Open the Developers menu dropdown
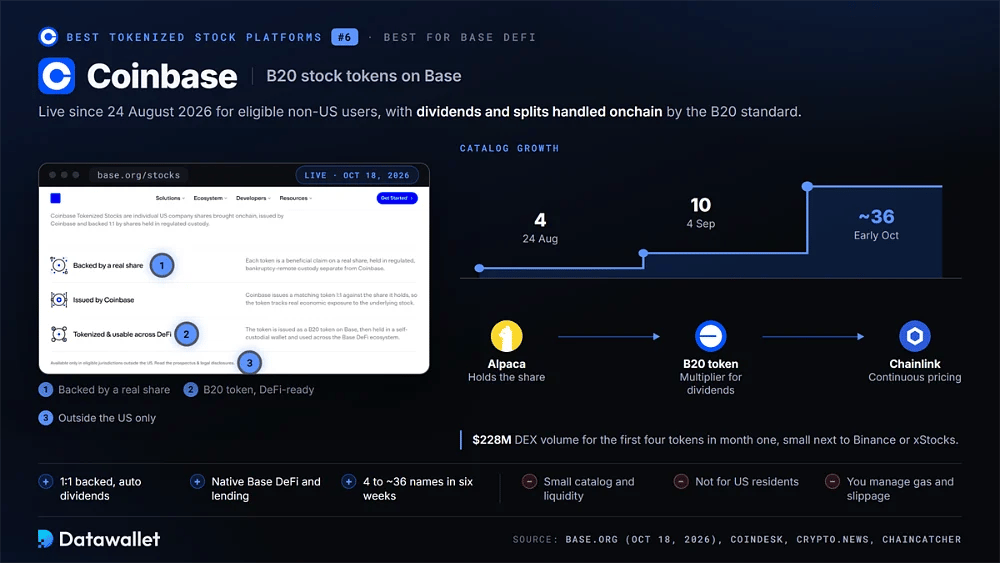1000x563 pixels. (x=253, y=198)
